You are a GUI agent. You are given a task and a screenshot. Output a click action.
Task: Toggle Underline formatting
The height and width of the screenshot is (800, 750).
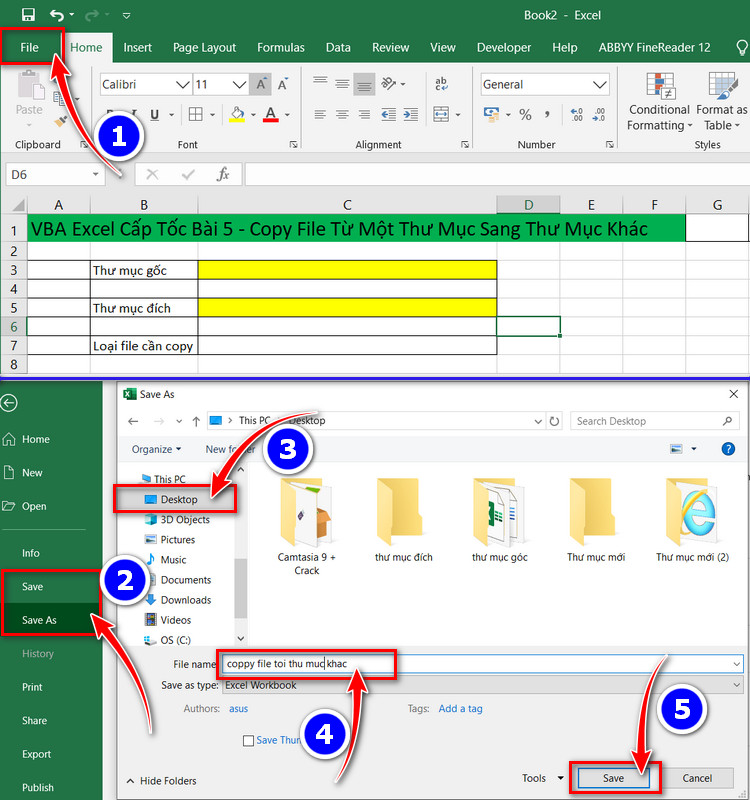(155, 115)
